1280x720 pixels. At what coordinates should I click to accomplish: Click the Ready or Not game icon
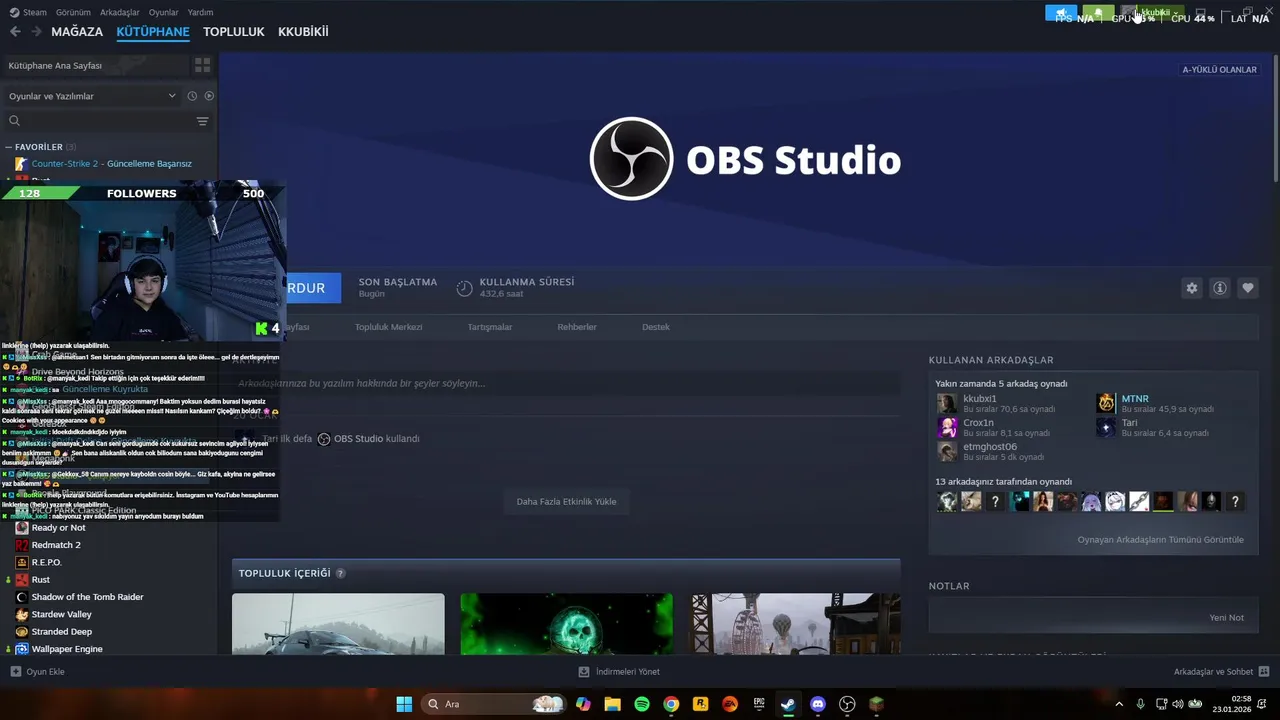tap(22, 528)
